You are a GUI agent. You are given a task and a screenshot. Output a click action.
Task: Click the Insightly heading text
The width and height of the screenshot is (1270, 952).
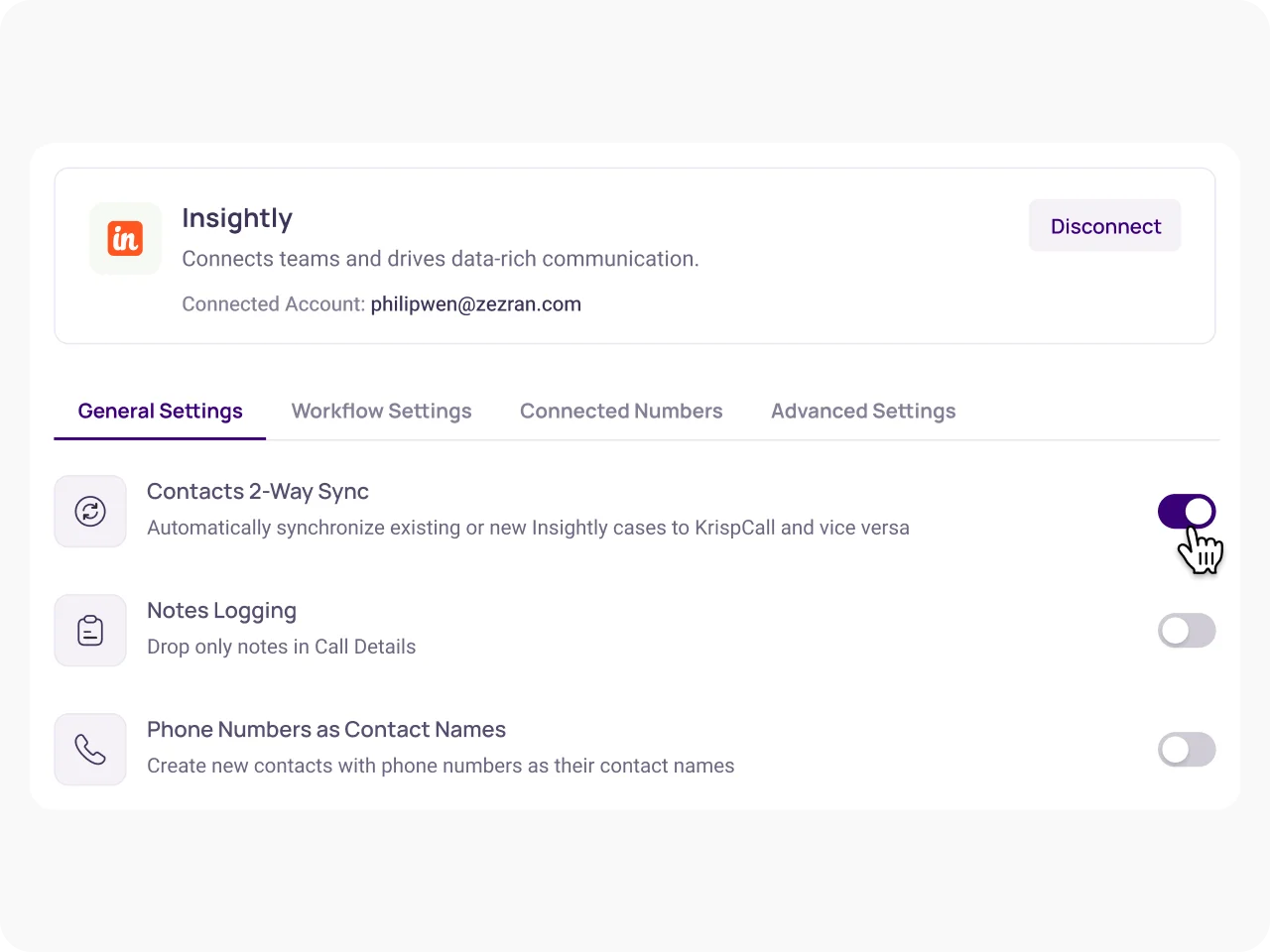point(237,219)
